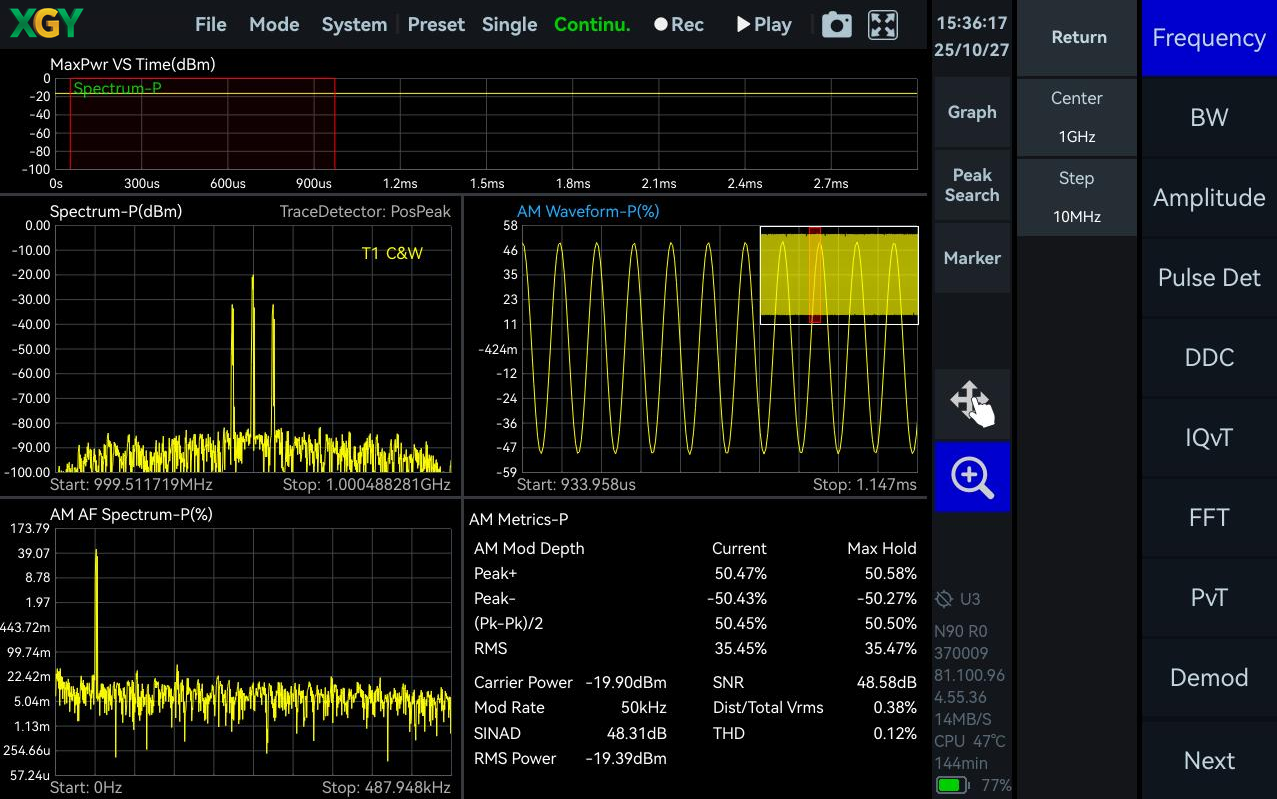Take a screenshot with the camera icon
The width and height of the screenshot is (1277, 799).
tap(837, 25)
